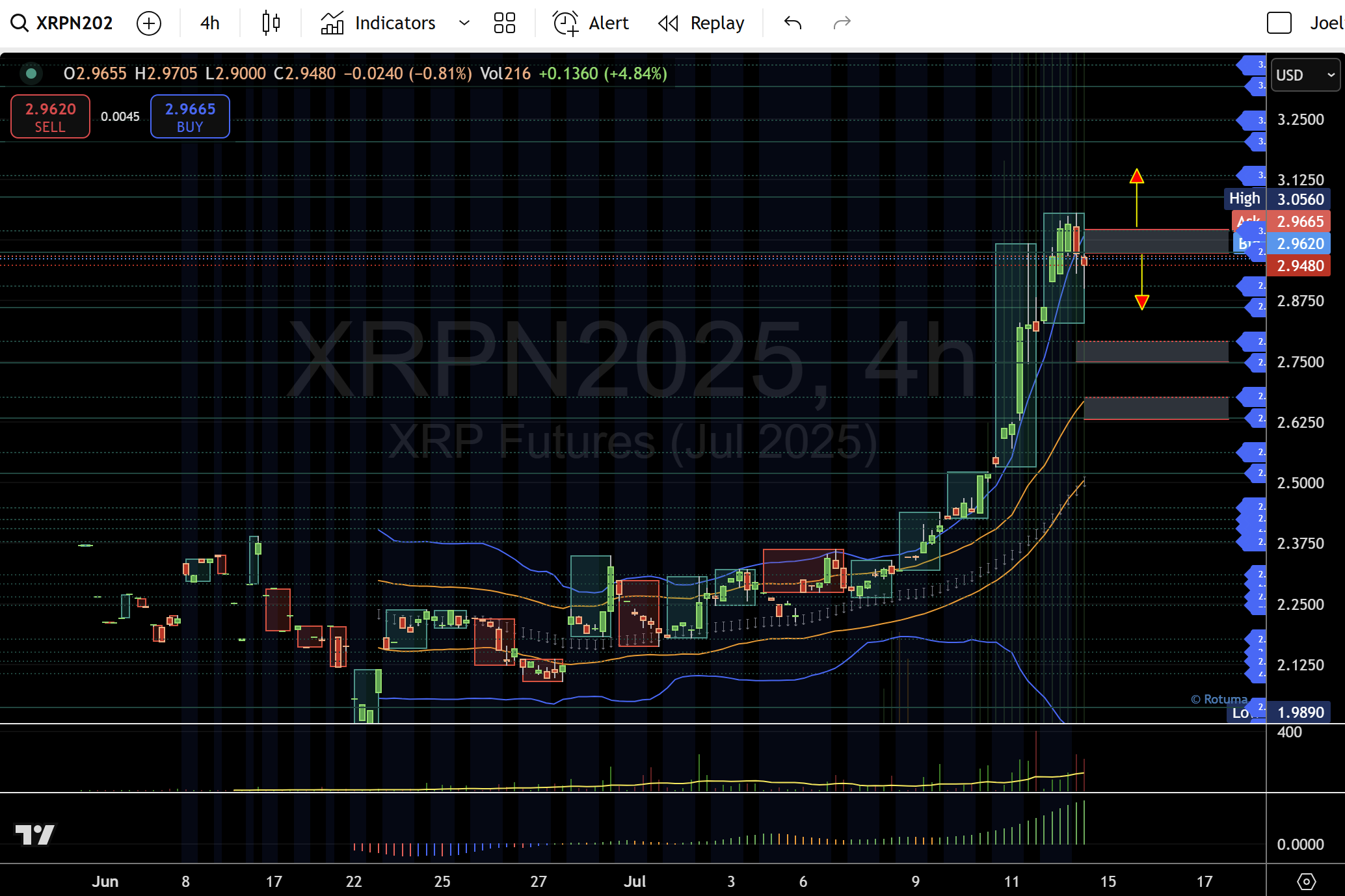Click the compare symbol plus icon
Image resolution: width=1345 pixels, height=896 pixels.
click(x=148, y=23)
